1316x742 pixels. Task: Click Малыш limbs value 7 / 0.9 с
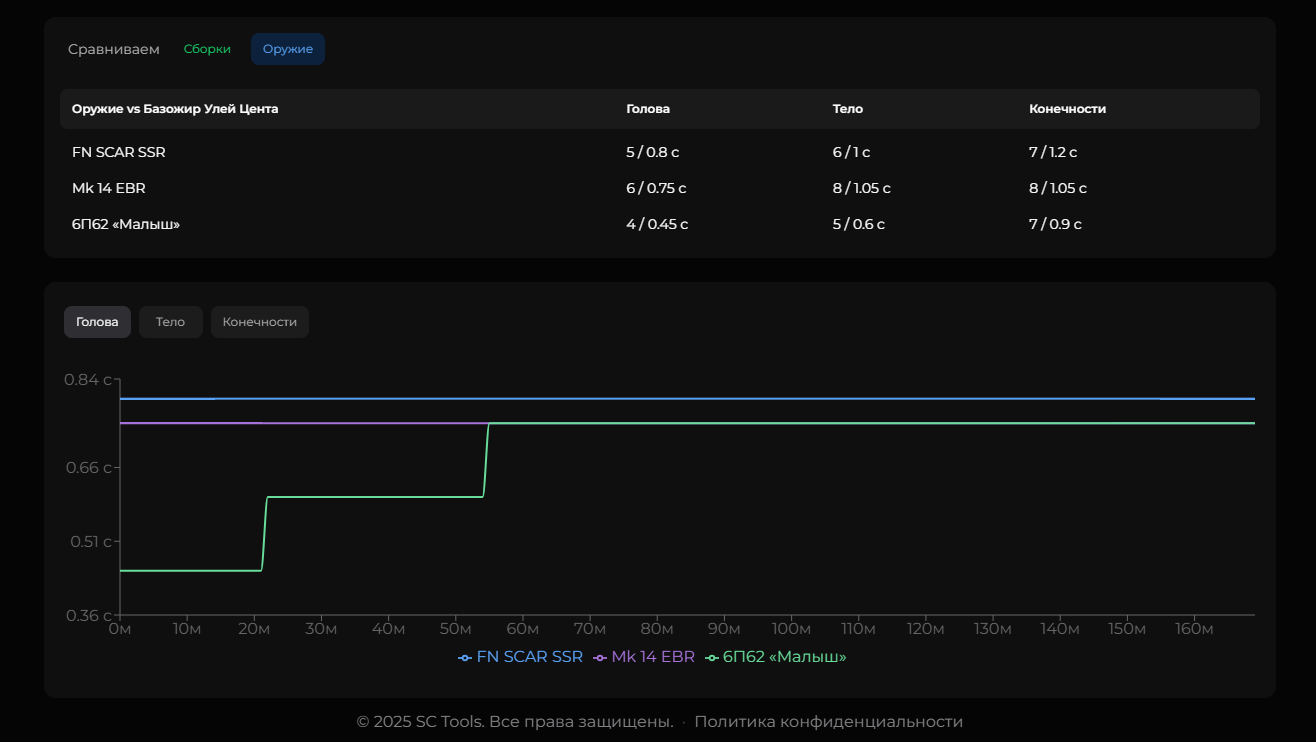coord(1056,224)
